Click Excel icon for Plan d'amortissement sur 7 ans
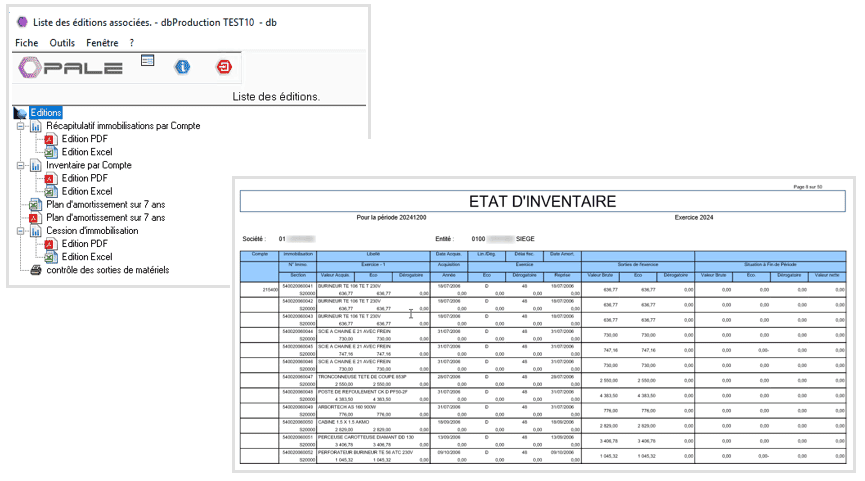865x481 pixels. click(36, 204)
